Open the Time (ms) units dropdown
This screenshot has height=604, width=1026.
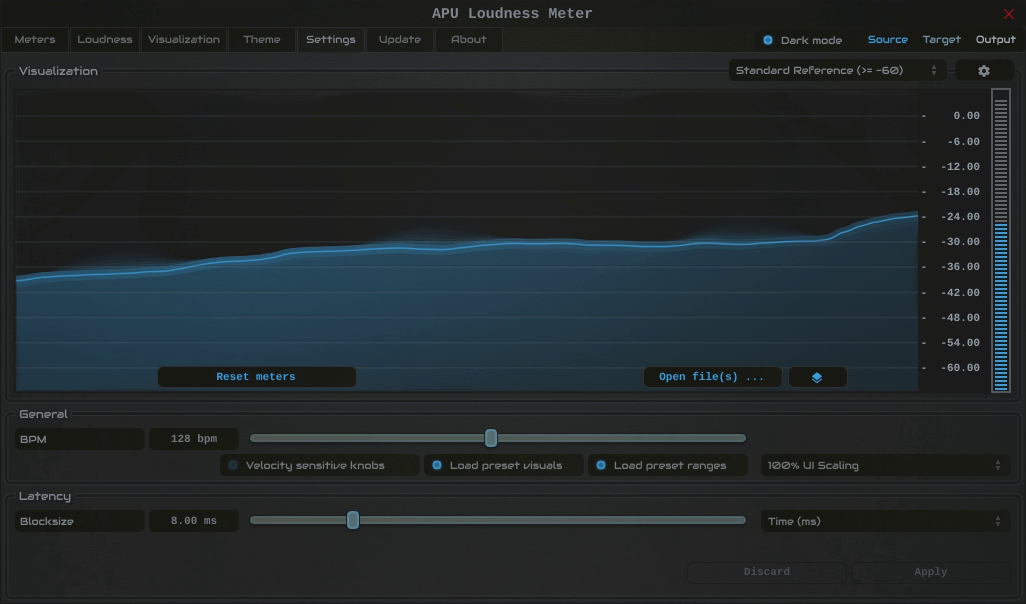(885, 521)
